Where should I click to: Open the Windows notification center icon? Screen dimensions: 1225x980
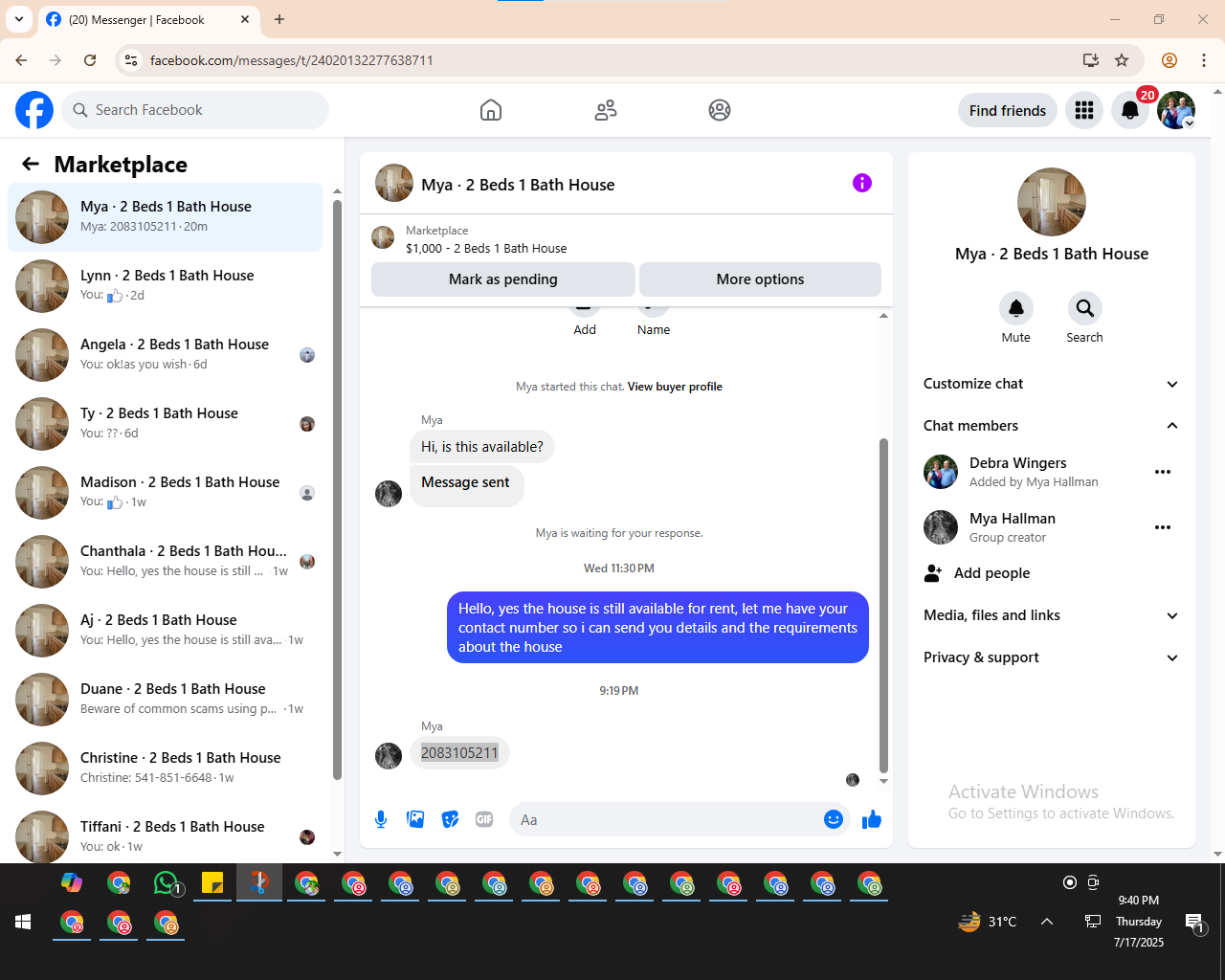click(1194, 922)
